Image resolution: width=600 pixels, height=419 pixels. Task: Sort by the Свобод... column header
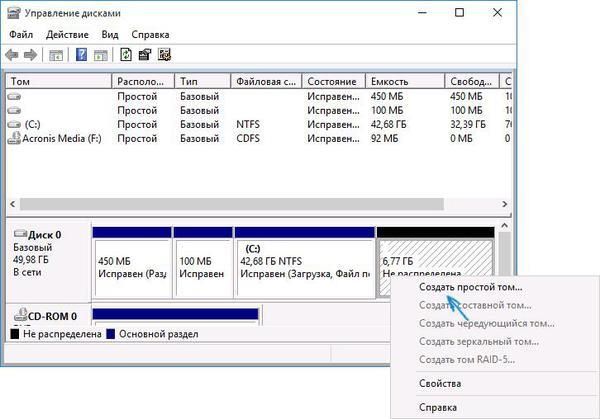click(x=472, y=82)
